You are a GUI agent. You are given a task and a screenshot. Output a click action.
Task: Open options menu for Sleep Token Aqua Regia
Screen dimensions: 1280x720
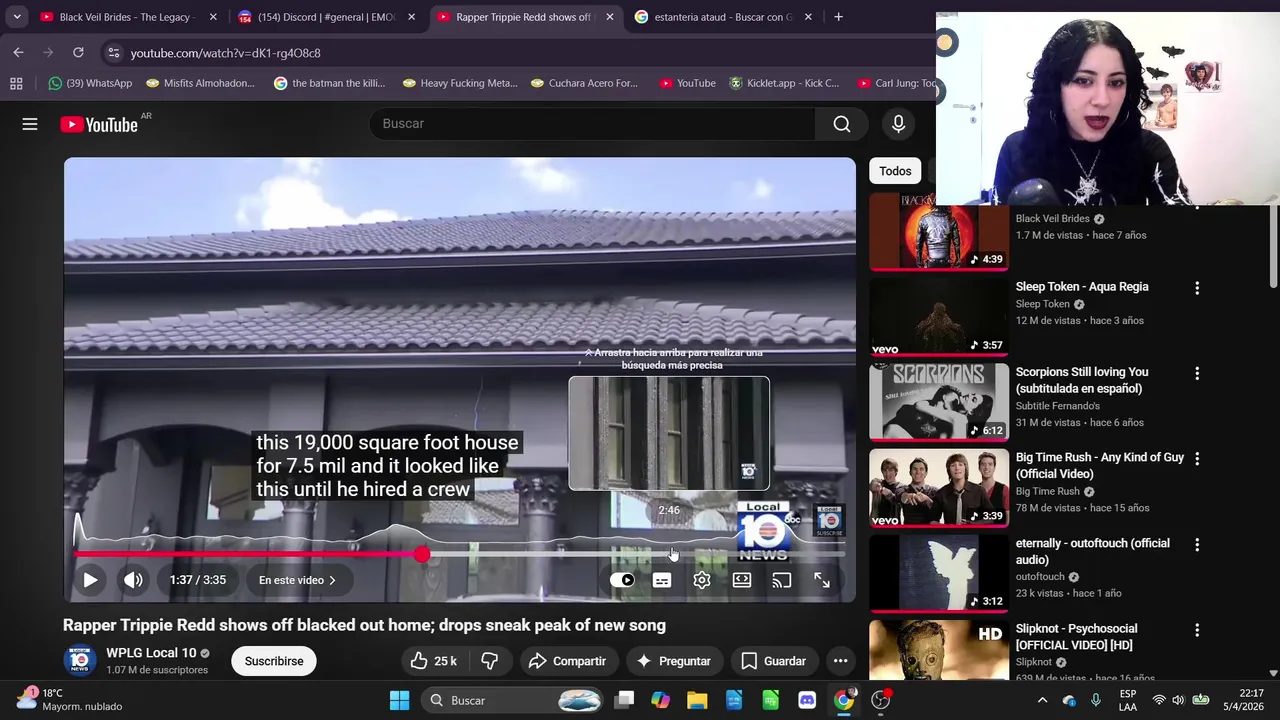point(1196,288)
